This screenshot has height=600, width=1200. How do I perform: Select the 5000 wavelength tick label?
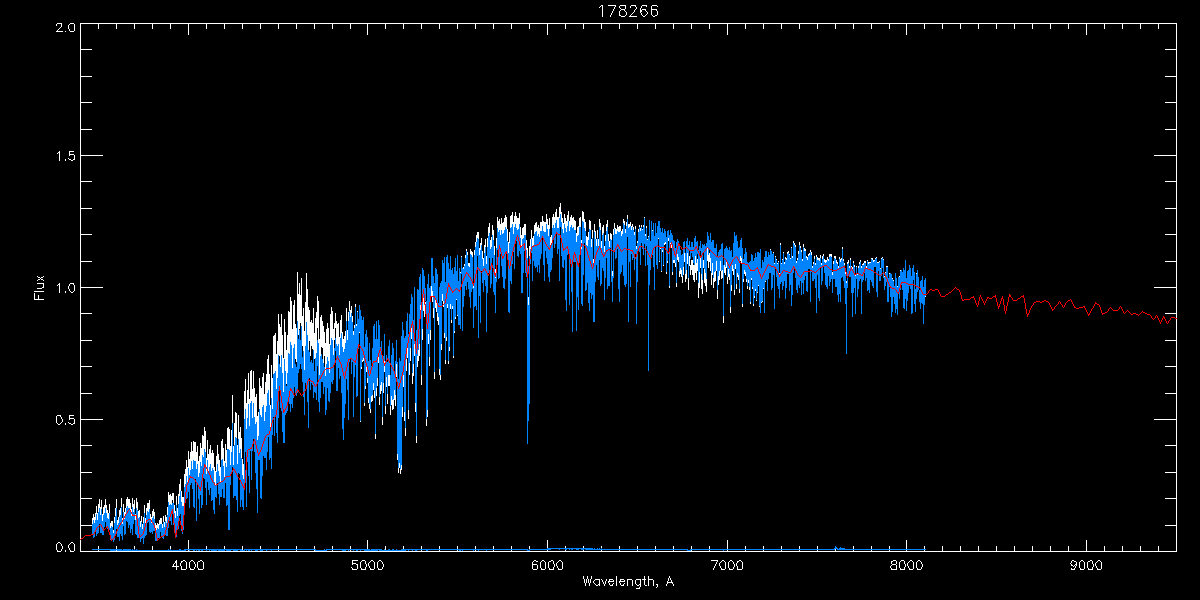pyautogui.click(x=368, y=564)
